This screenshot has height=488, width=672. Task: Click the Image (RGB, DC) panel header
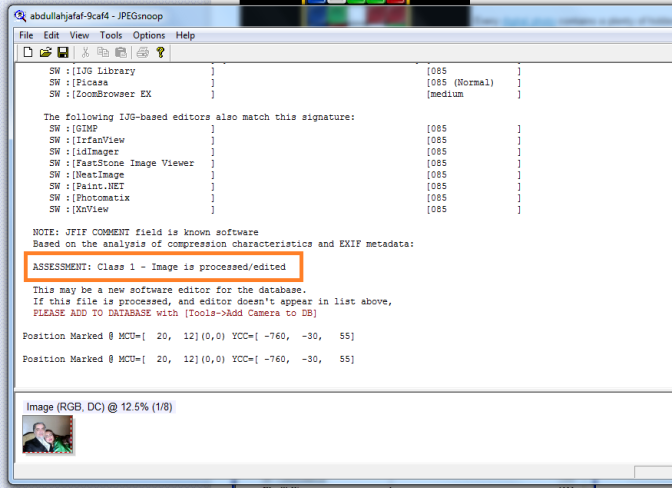click(x=93, y=406)
